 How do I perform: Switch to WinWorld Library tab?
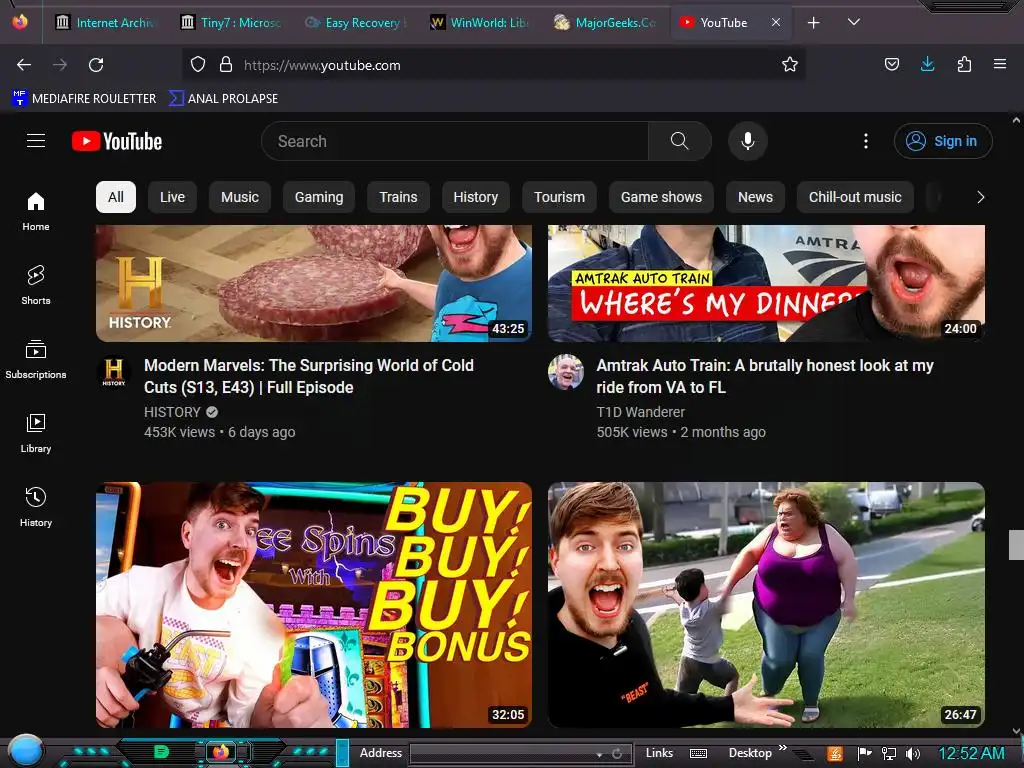click(x=480, y=23)
